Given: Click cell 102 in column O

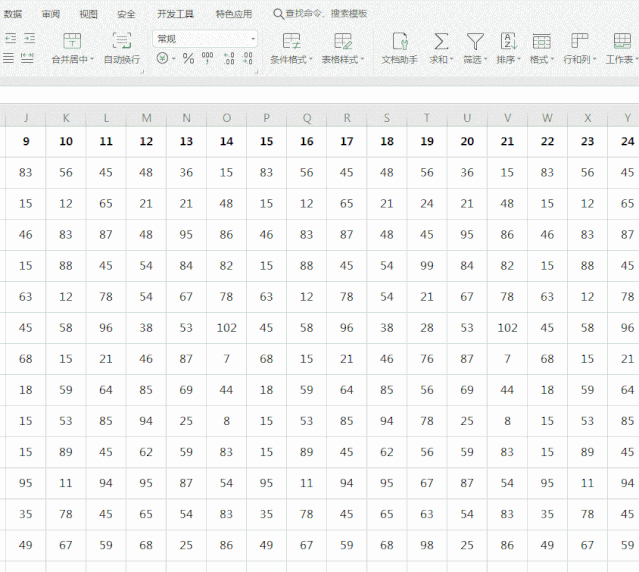Looking at the screenshot, I should 227,328.
